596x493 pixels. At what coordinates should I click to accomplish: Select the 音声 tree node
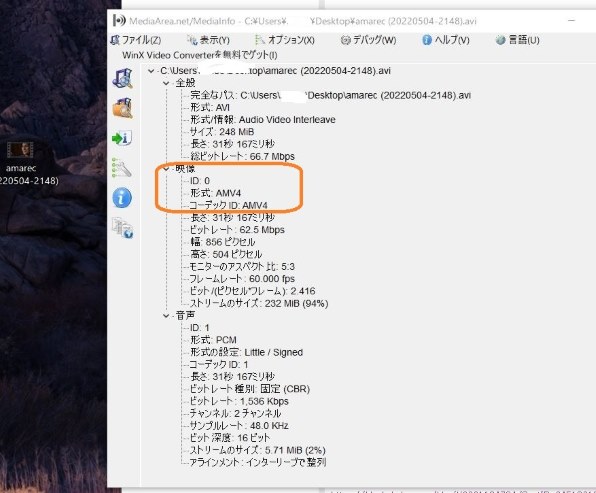tap(185, 315)
